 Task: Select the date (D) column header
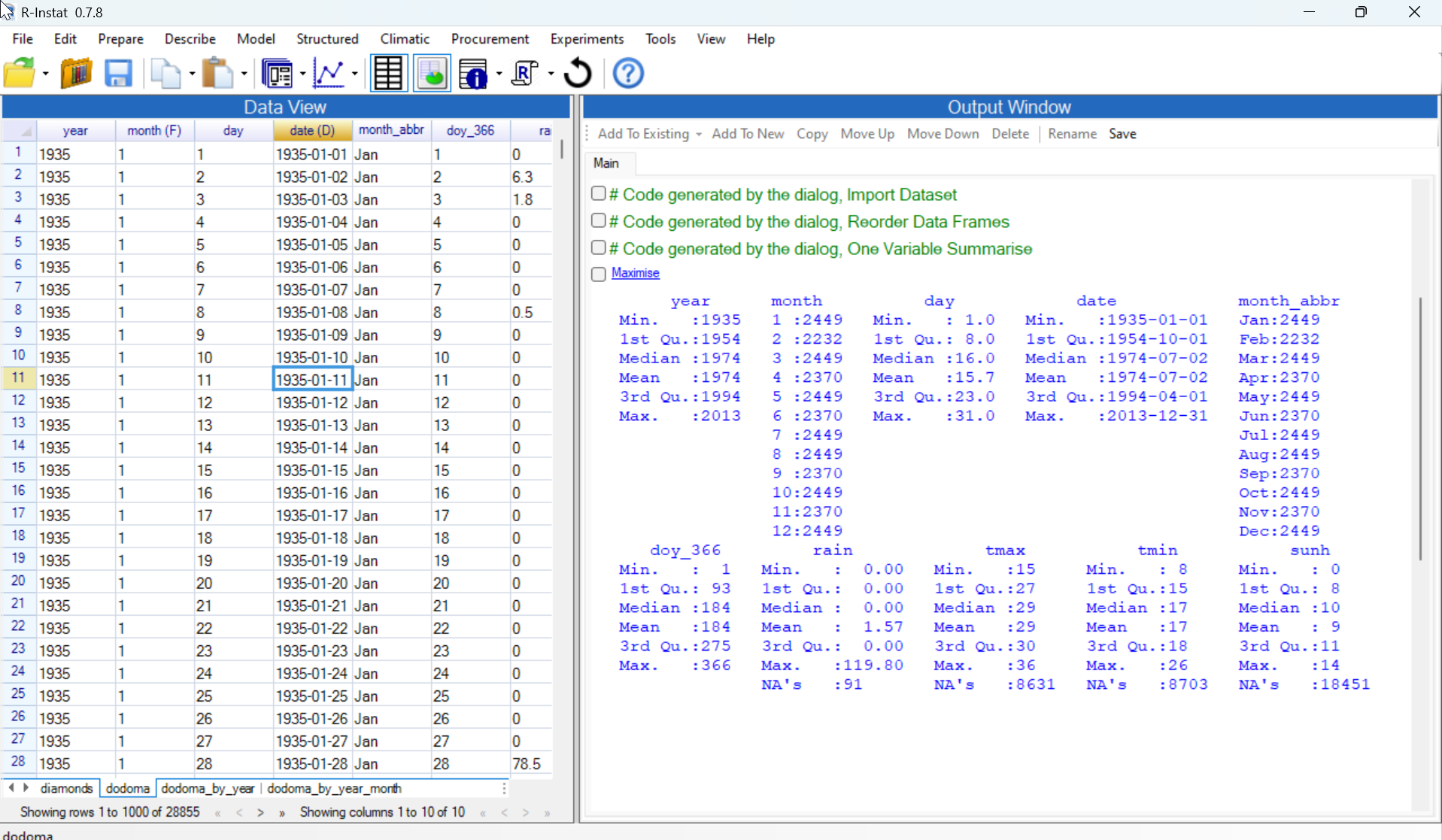coord(312,131)
